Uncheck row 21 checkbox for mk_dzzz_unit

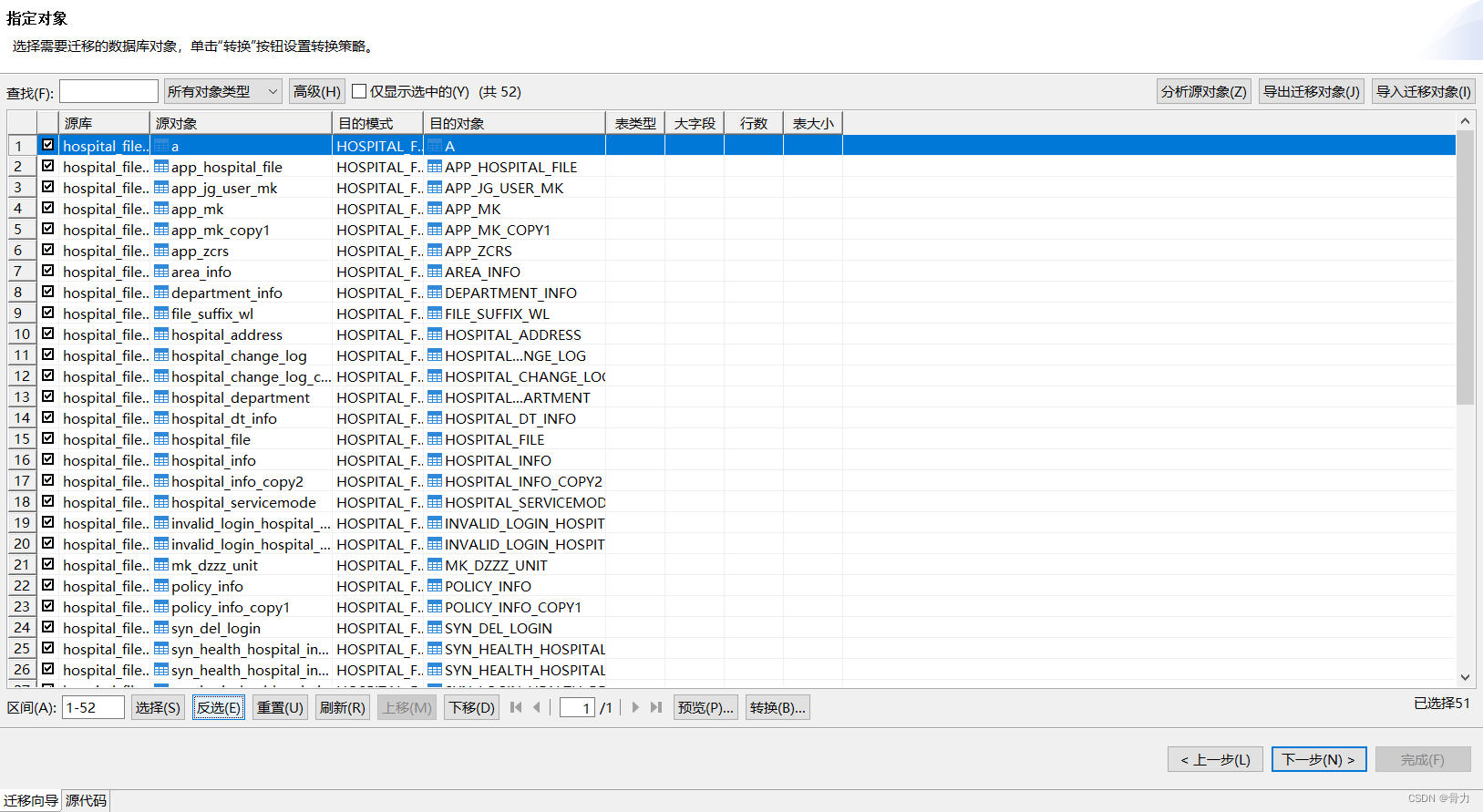47,564
